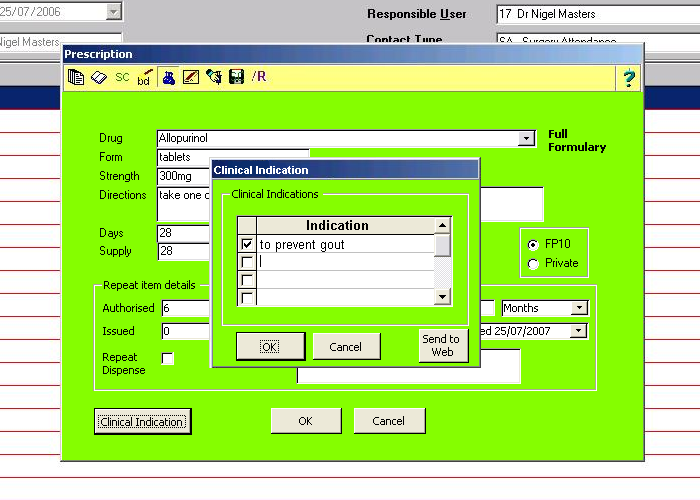Click the Indication column header
Image resolution: width=700 pixels, height=500 pixels.
346,225
